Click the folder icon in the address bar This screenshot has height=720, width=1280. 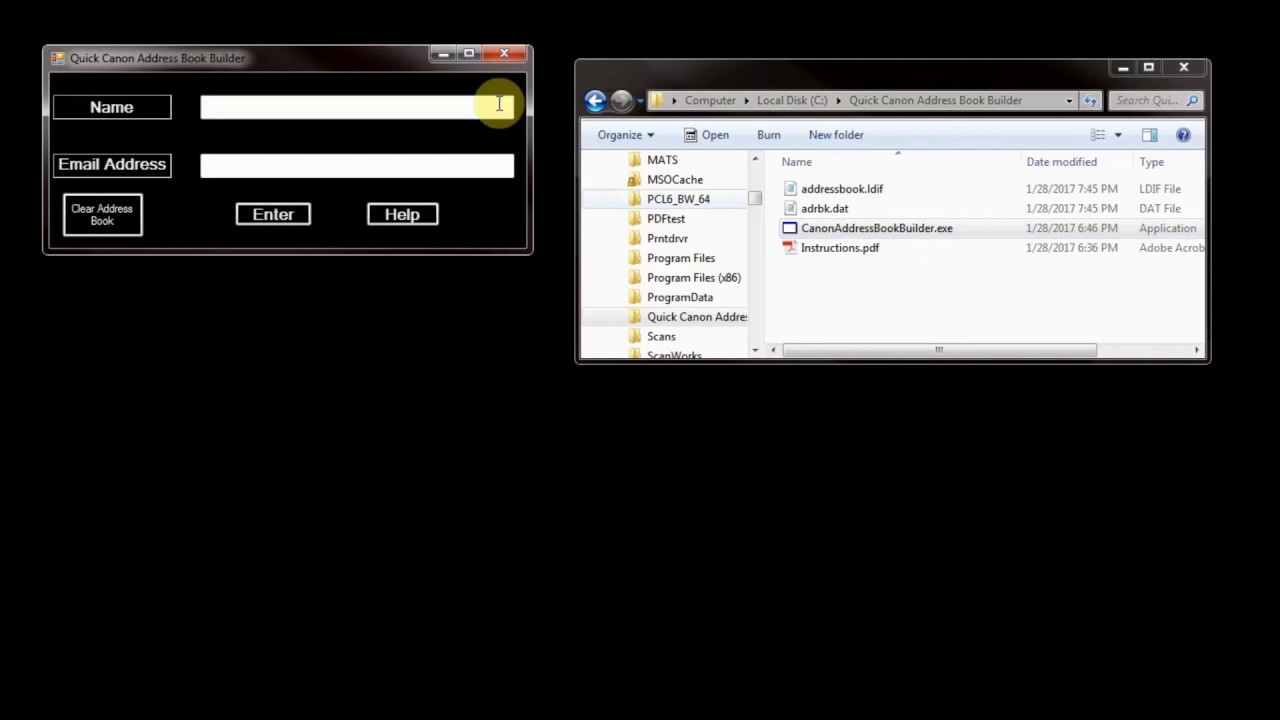click(x=657, y=100)
